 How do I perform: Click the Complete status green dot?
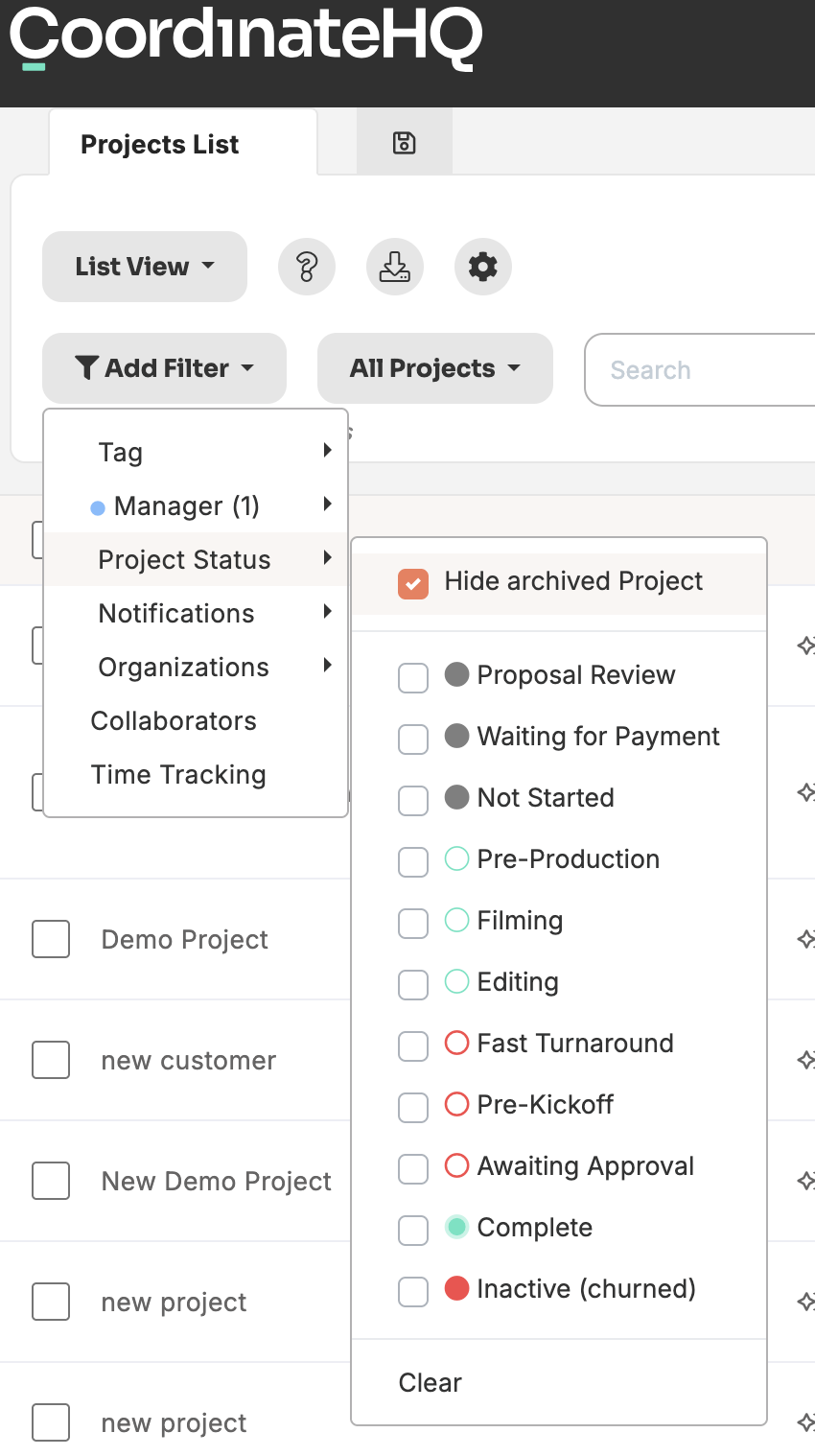(456, 1227)
